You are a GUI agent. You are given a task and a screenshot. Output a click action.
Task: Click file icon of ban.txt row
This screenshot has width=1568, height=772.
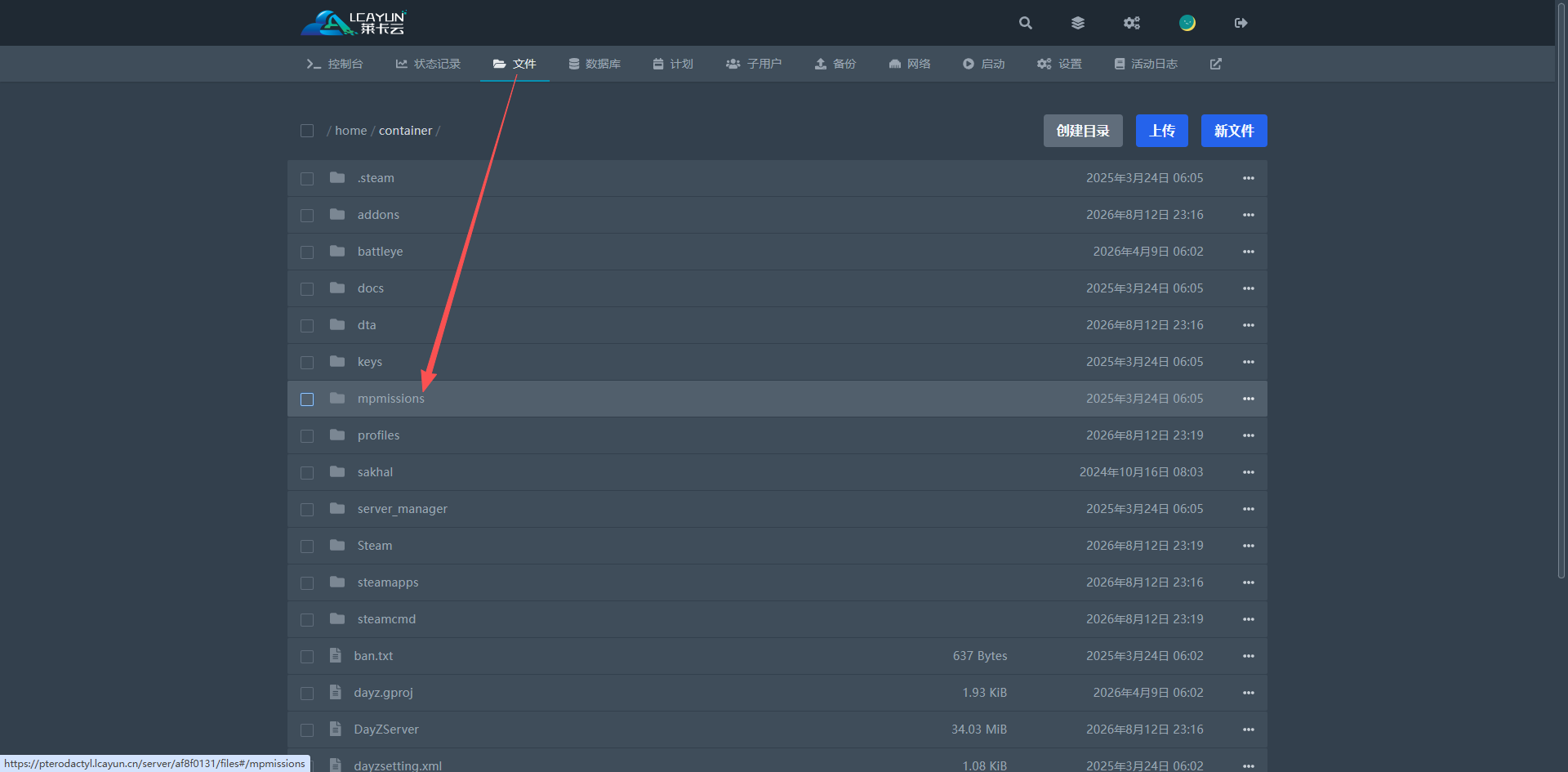(x=335, y=655)
